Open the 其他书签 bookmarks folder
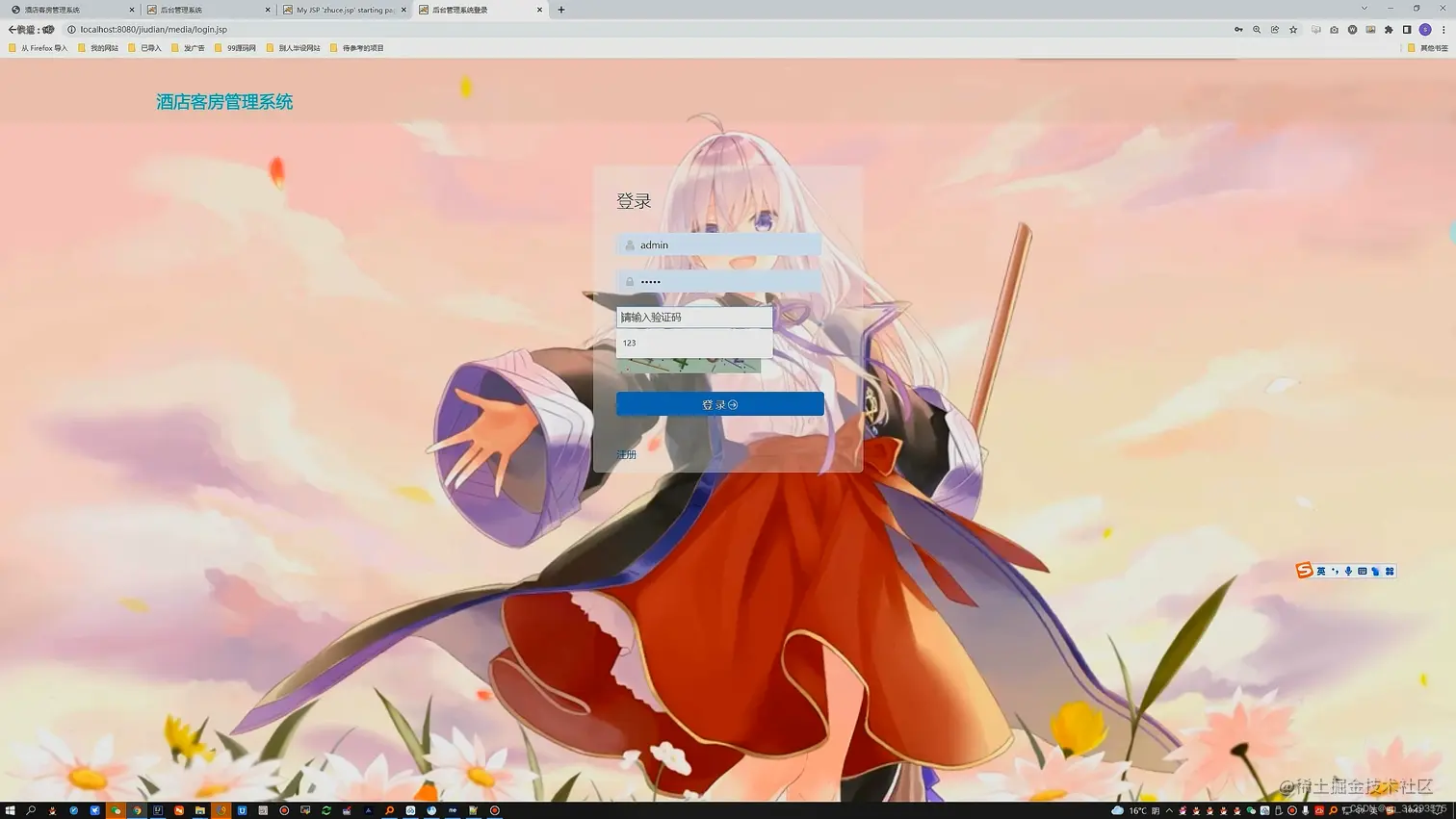The width and height of the screenshot is (1456, 819). pos(1428,48)
